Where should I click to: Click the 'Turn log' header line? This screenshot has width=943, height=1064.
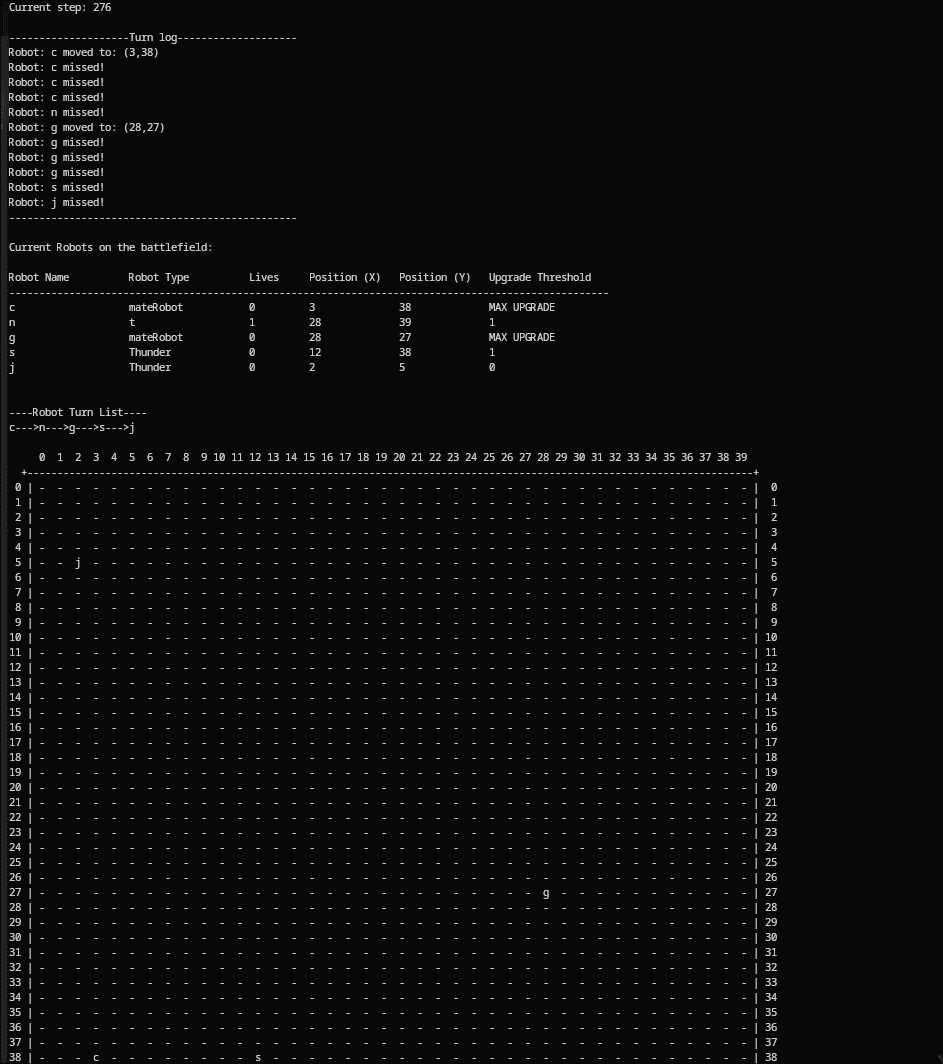point(152,37)
